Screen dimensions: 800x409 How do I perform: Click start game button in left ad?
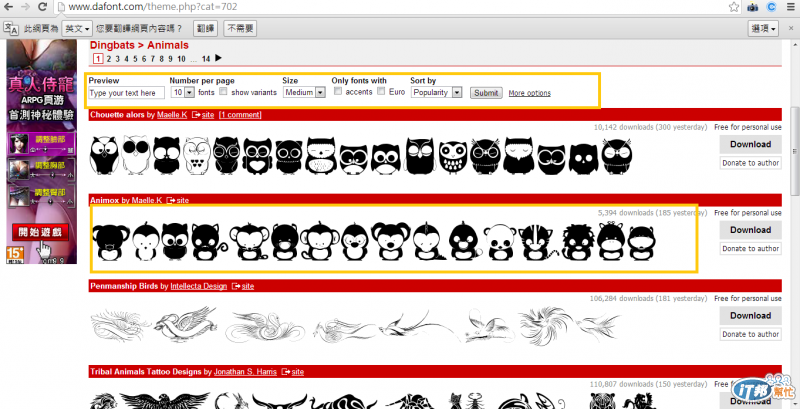40,233
